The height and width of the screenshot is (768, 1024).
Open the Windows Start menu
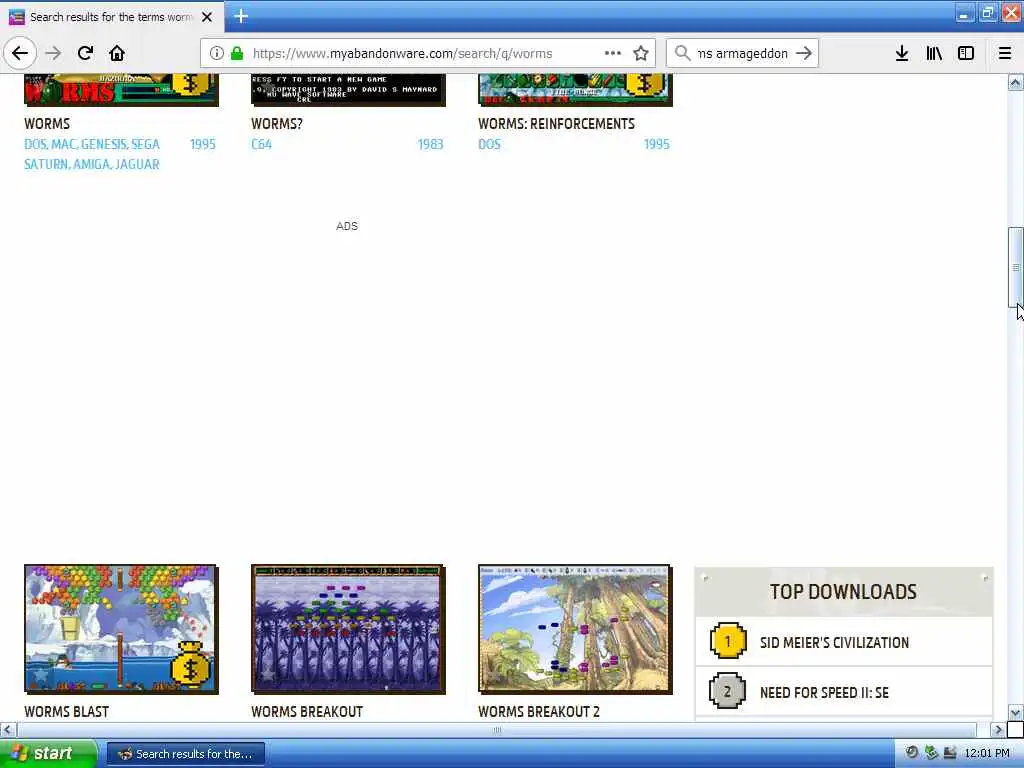[x=46, y=754]
